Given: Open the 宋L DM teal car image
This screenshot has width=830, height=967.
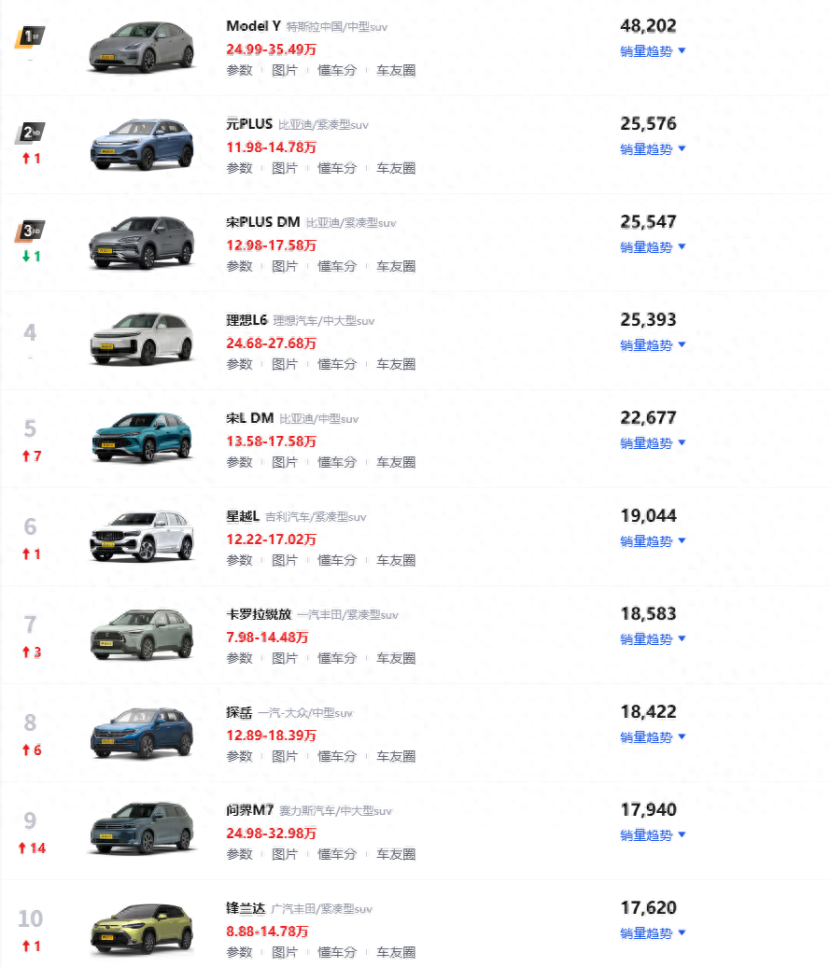Looking at the screenshot, I should (x=142, y=438).
